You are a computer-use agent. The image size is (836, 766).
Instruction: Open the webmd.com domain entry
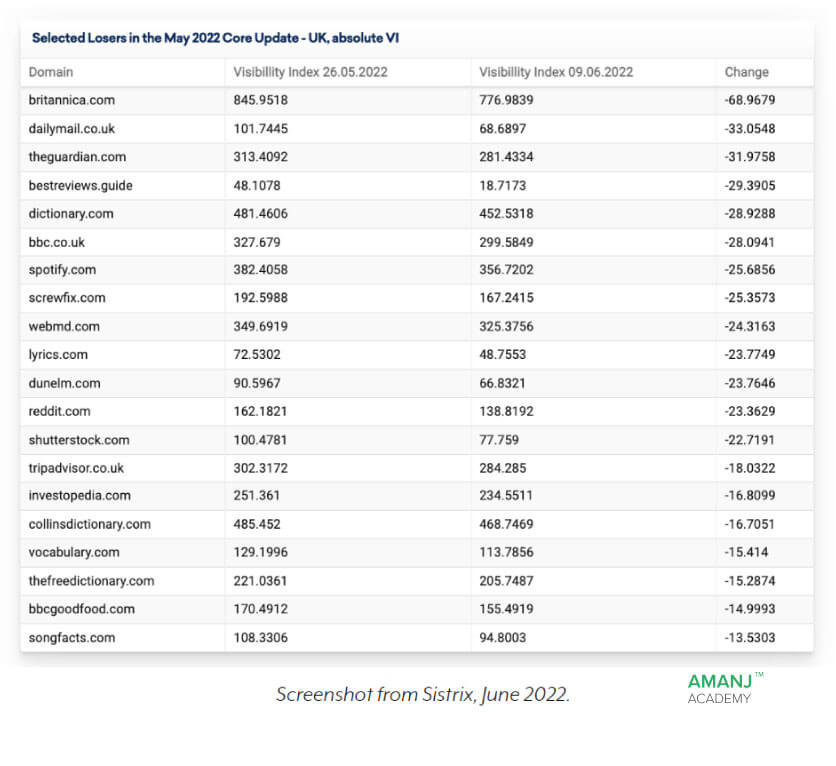[64, 326]
